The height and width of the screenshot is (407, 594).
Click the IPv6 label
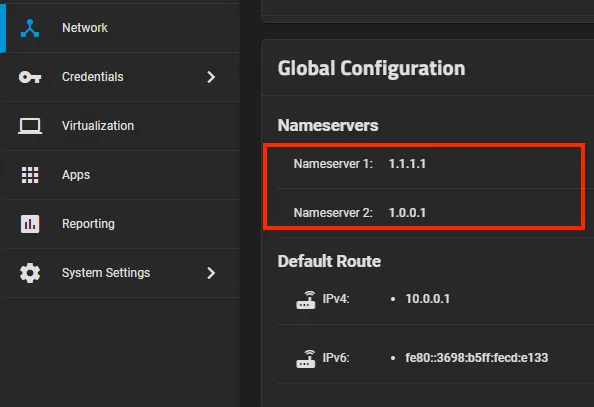tap(336, 357)
